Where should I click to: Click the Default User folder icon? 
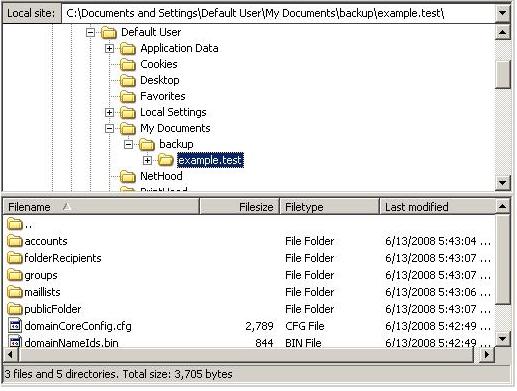tap(109, 33)
